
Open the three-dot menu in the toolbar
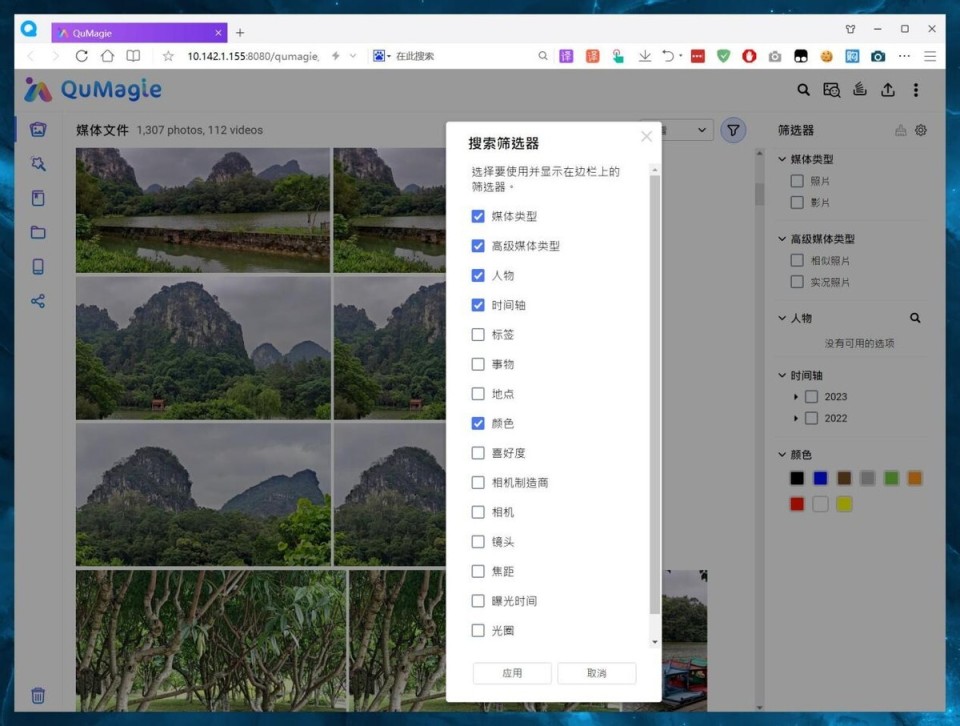[x=916, y=90]
